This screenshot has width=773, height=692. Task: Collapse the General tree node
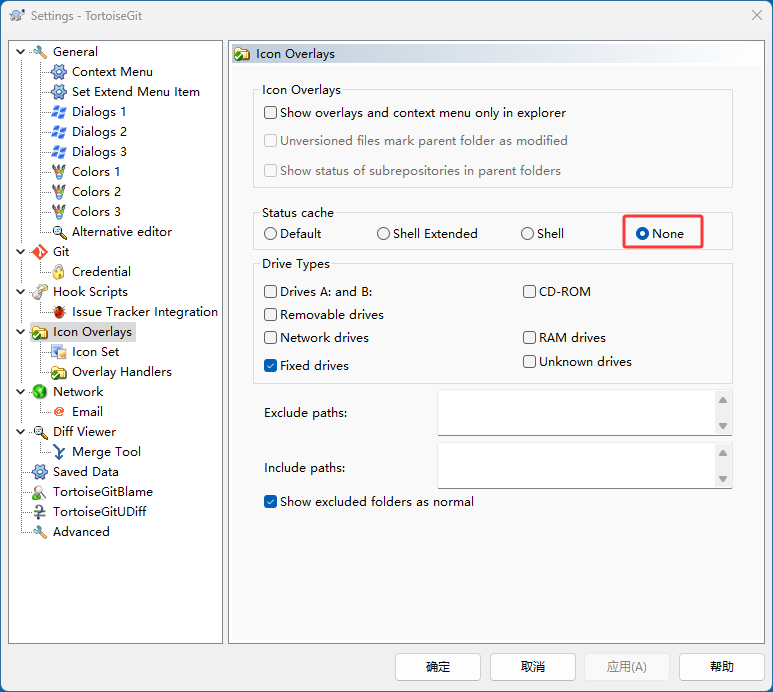tap(21, 52)
